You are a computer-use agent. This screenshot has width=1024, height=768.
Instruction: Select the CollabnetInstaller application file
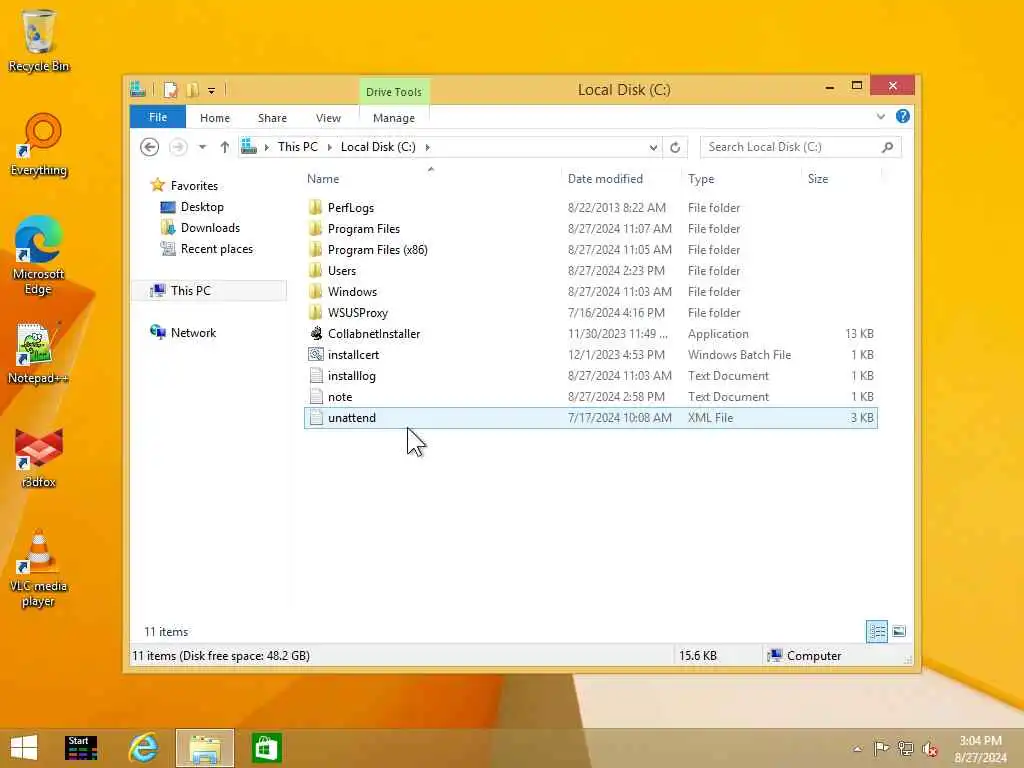click(x=590, y=334)
